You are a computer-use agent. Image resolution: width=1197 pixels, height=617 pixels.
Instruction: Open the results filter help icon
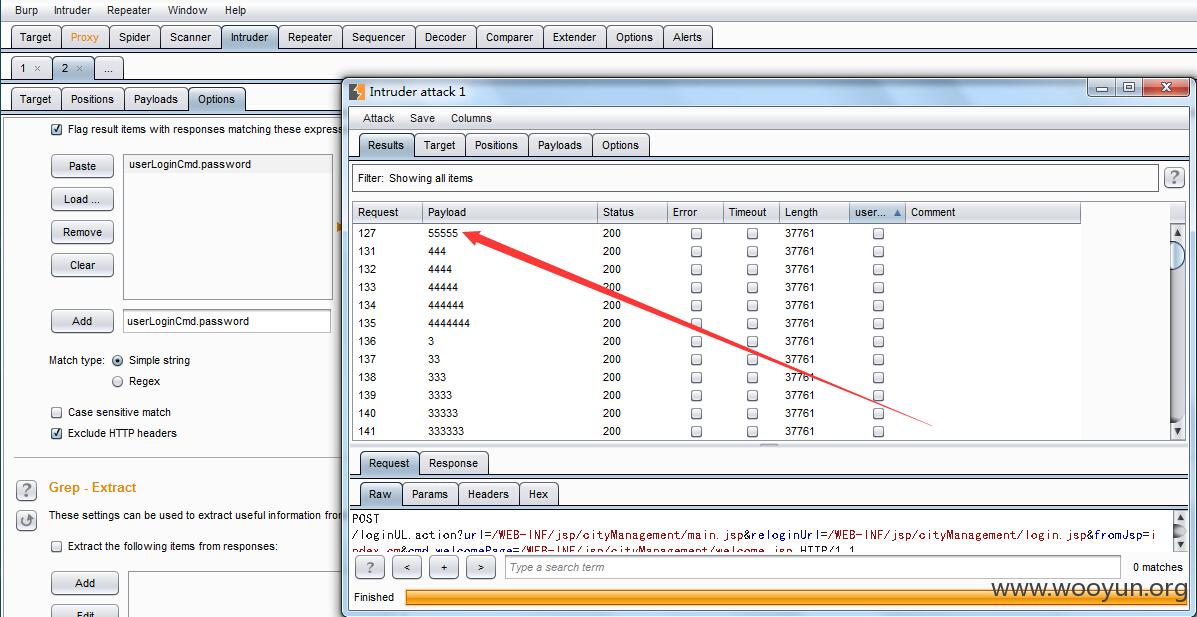(1173, 178)
